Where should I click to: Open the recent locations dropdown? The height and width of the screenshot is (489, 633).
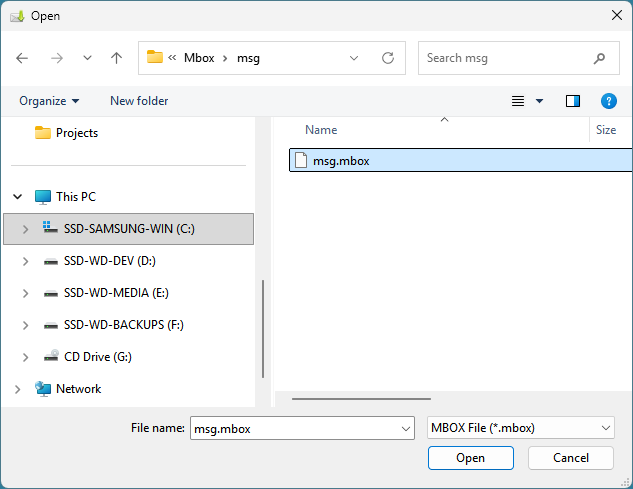[x=87, y=58]
